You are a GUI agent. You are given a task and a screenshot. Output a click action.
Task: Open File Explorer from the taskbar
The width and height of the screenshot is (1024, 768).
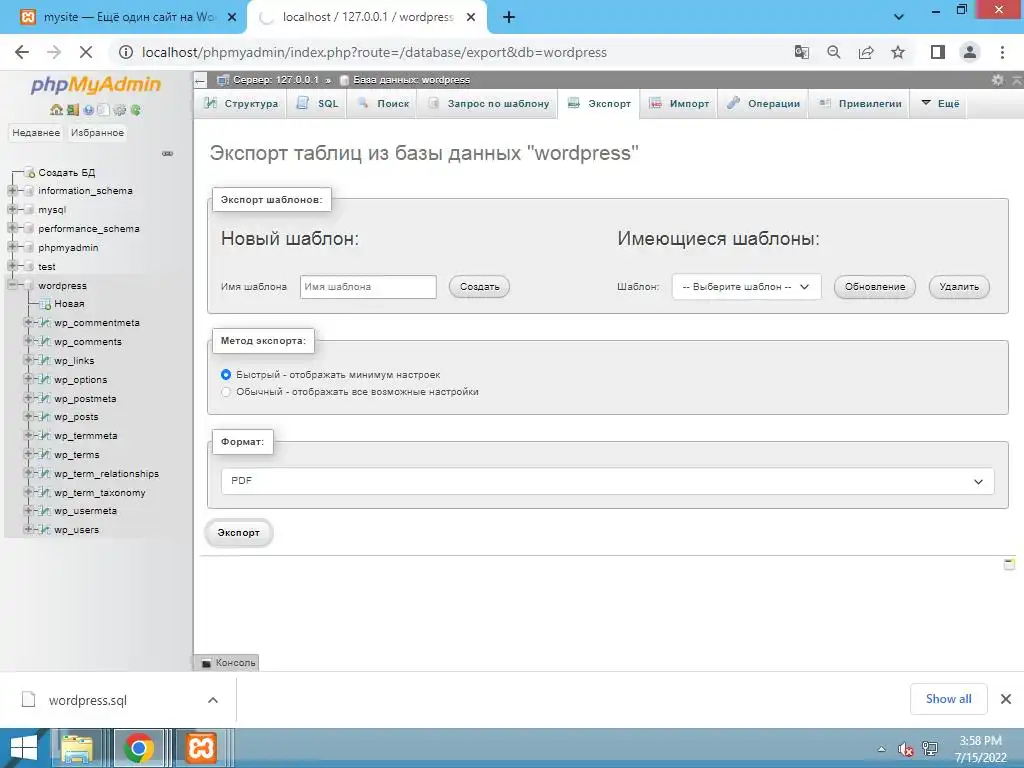77,748
